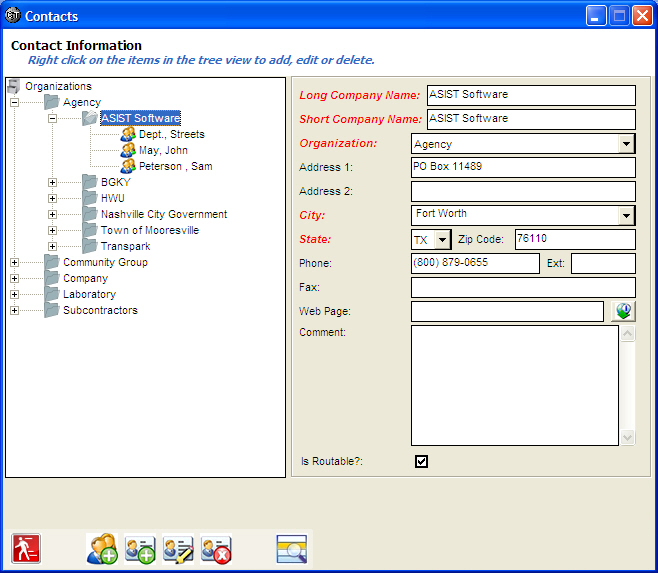Click the edit contact pencil icon
The image size is (658, 573).
(x=178, y=549)
